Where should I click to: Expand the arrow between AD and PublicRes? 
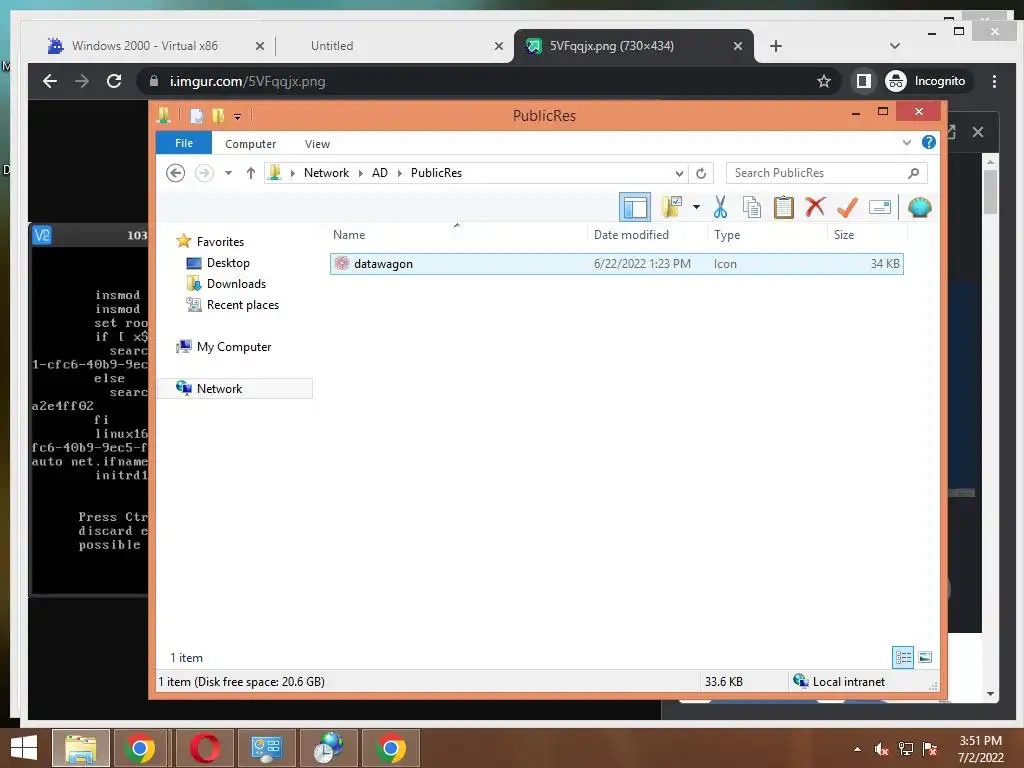click(400, 173)
